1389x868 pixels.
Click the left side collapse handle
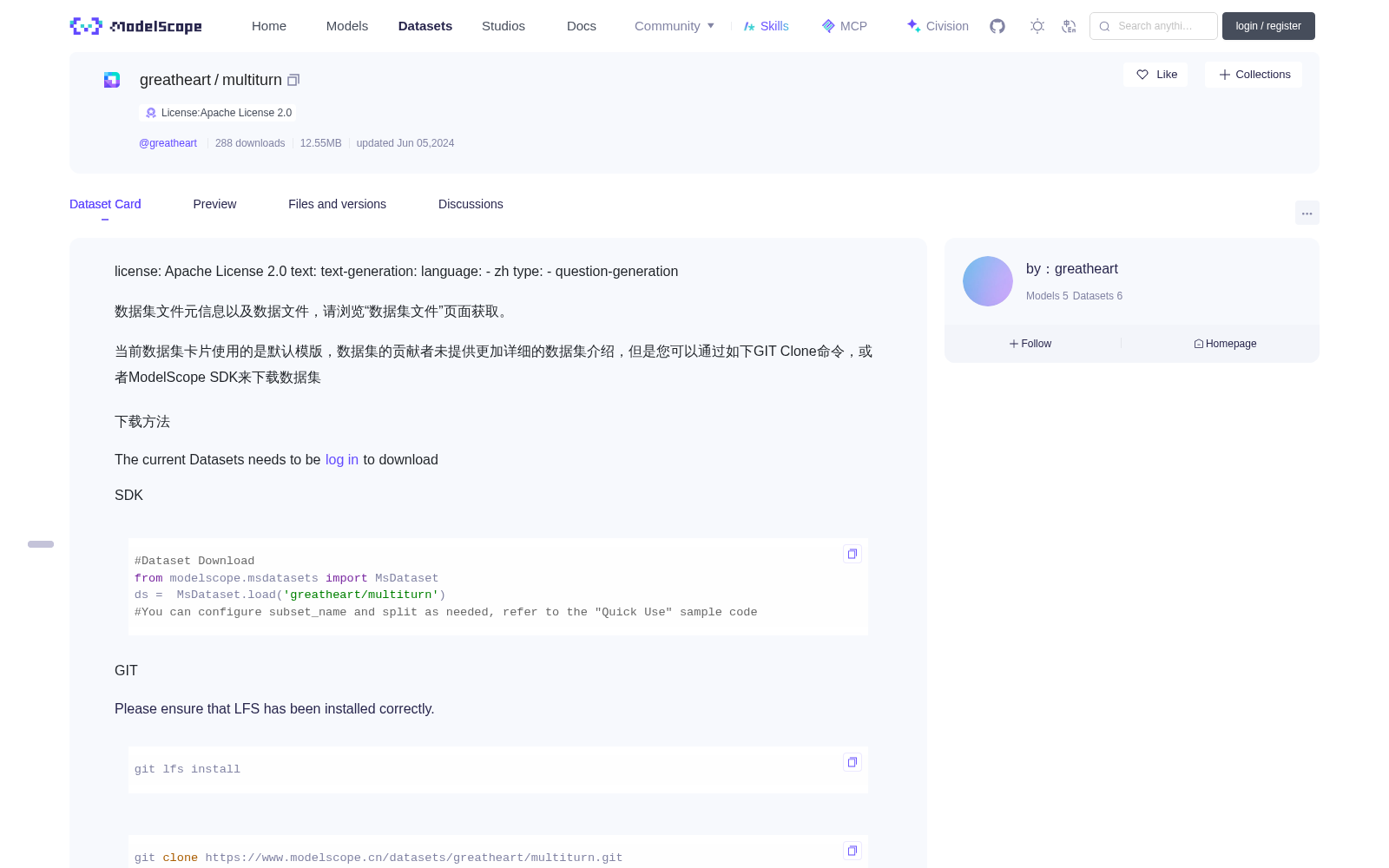pyautogui.click(x=41, y=544)
